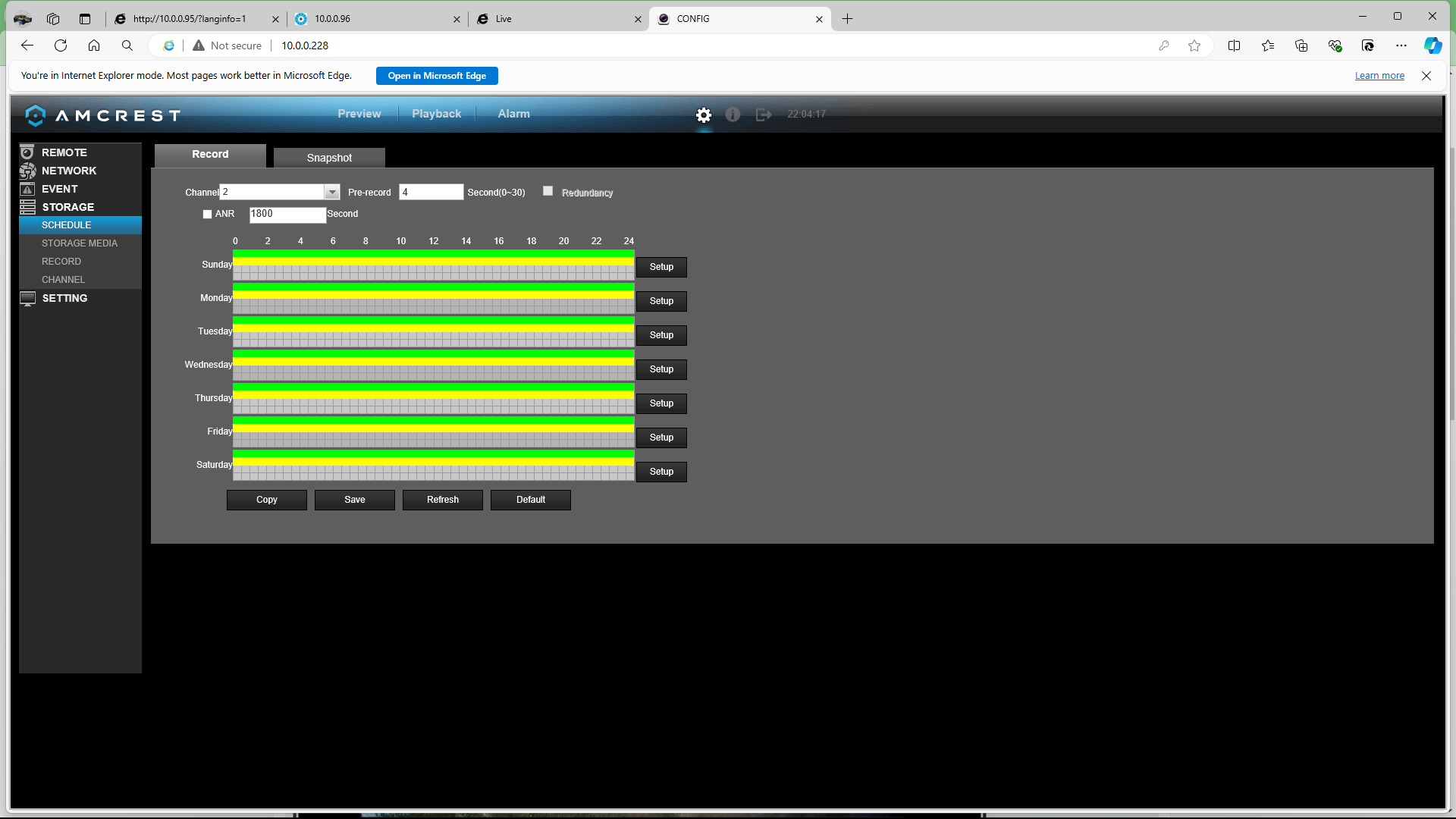
Task: Click the browser refresh icon
Action: [61, 45]
